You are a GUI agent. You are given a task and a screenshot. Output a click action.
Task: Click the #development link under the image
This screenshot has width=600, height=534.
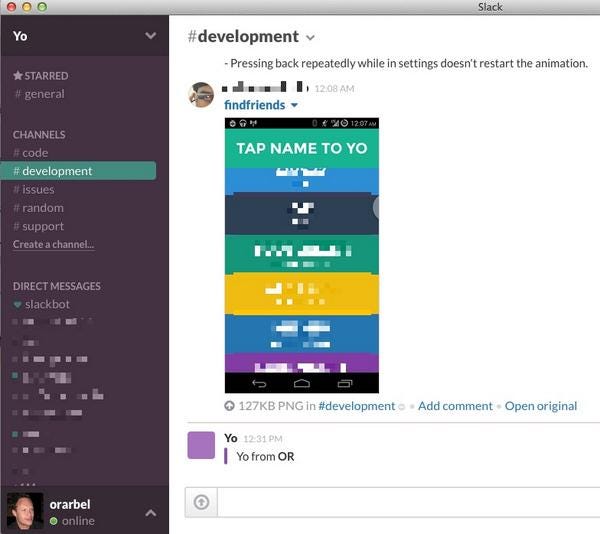357,406
